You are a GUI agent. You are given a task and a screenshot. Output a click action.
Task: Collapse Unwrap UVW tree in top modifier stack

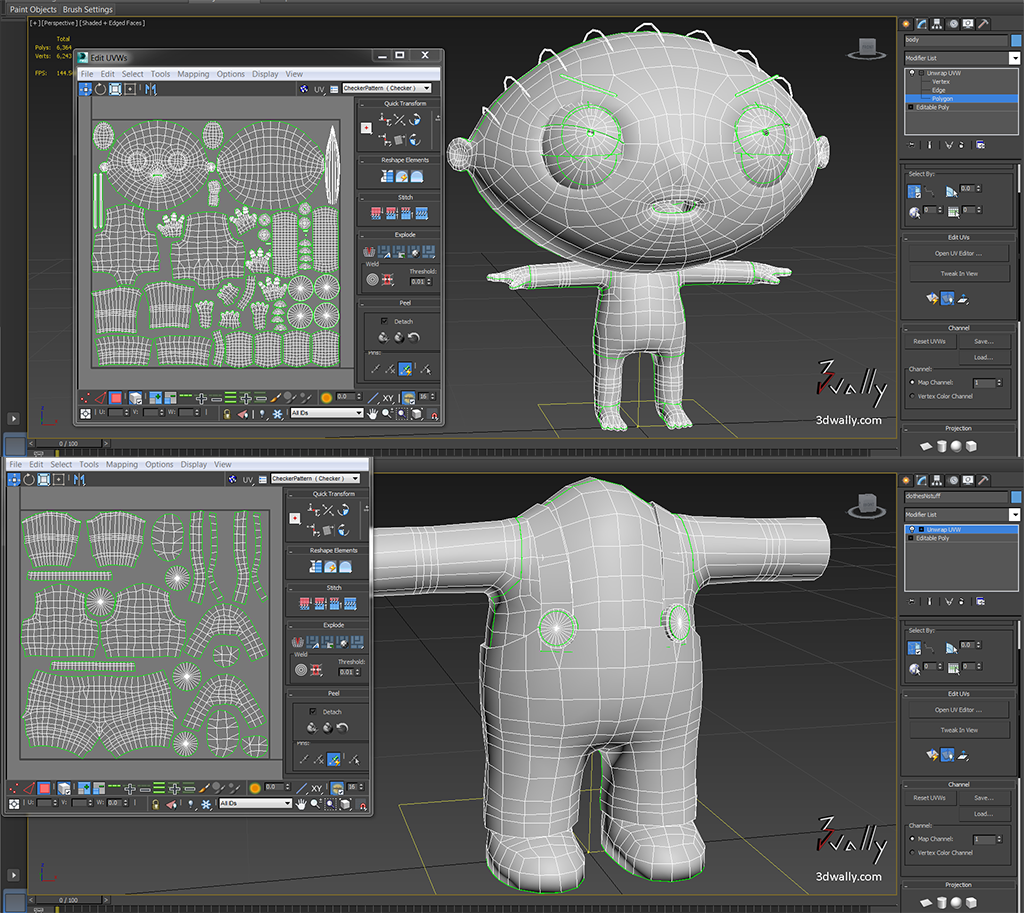tap(921, 73)
